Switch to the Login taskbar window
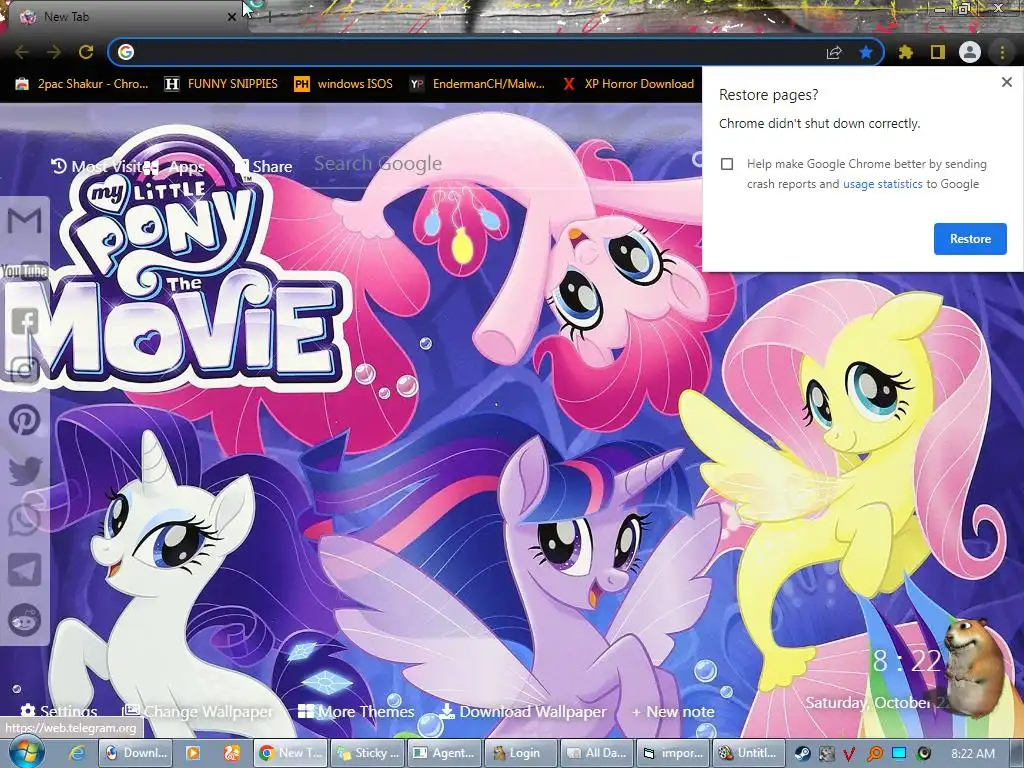1024x768 pixels. 520,753
